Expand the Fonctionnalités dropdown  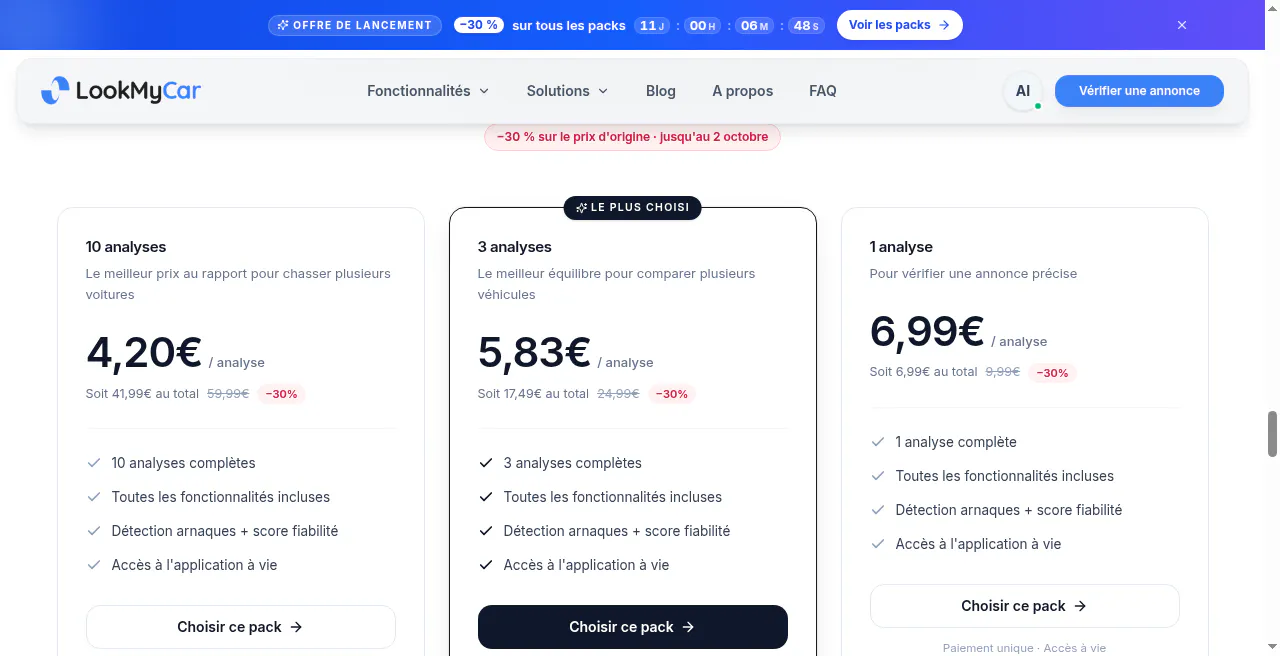[428, 91]
